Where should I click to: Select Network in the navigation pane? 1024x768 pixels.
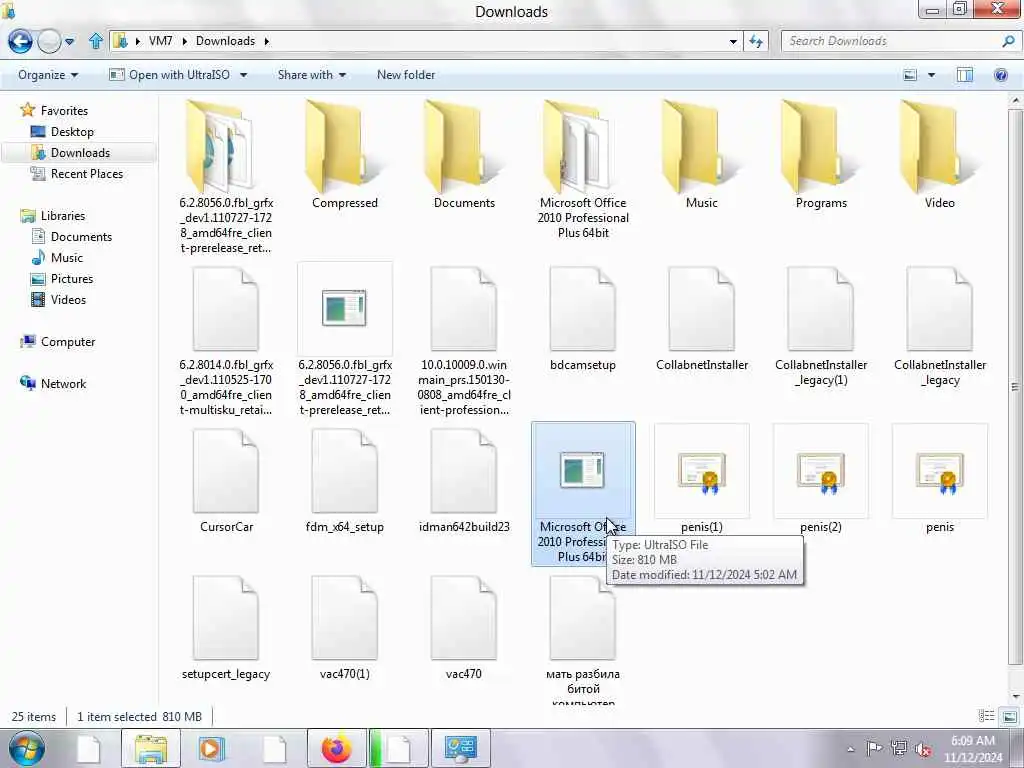[54, 383]
